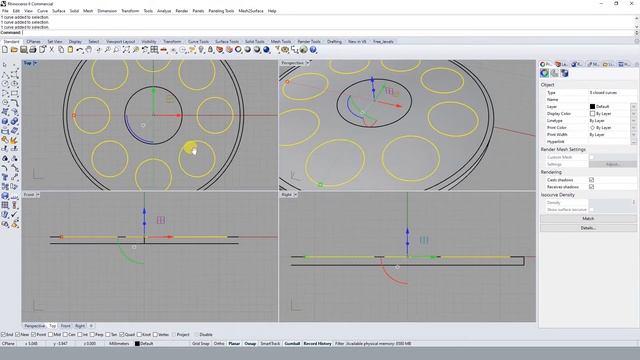Screen dimensions: 640x360
Task: Click the white Display Color swatch
Action: click(592, 113)
